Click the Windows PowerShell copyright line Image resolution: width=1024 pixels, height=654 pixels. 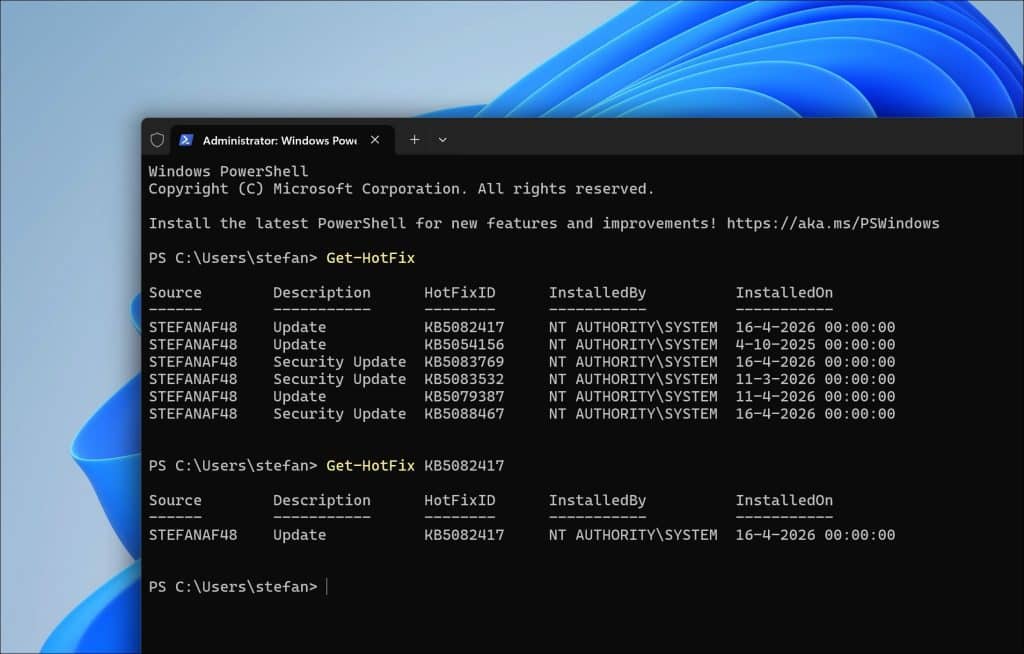(401, 188)
